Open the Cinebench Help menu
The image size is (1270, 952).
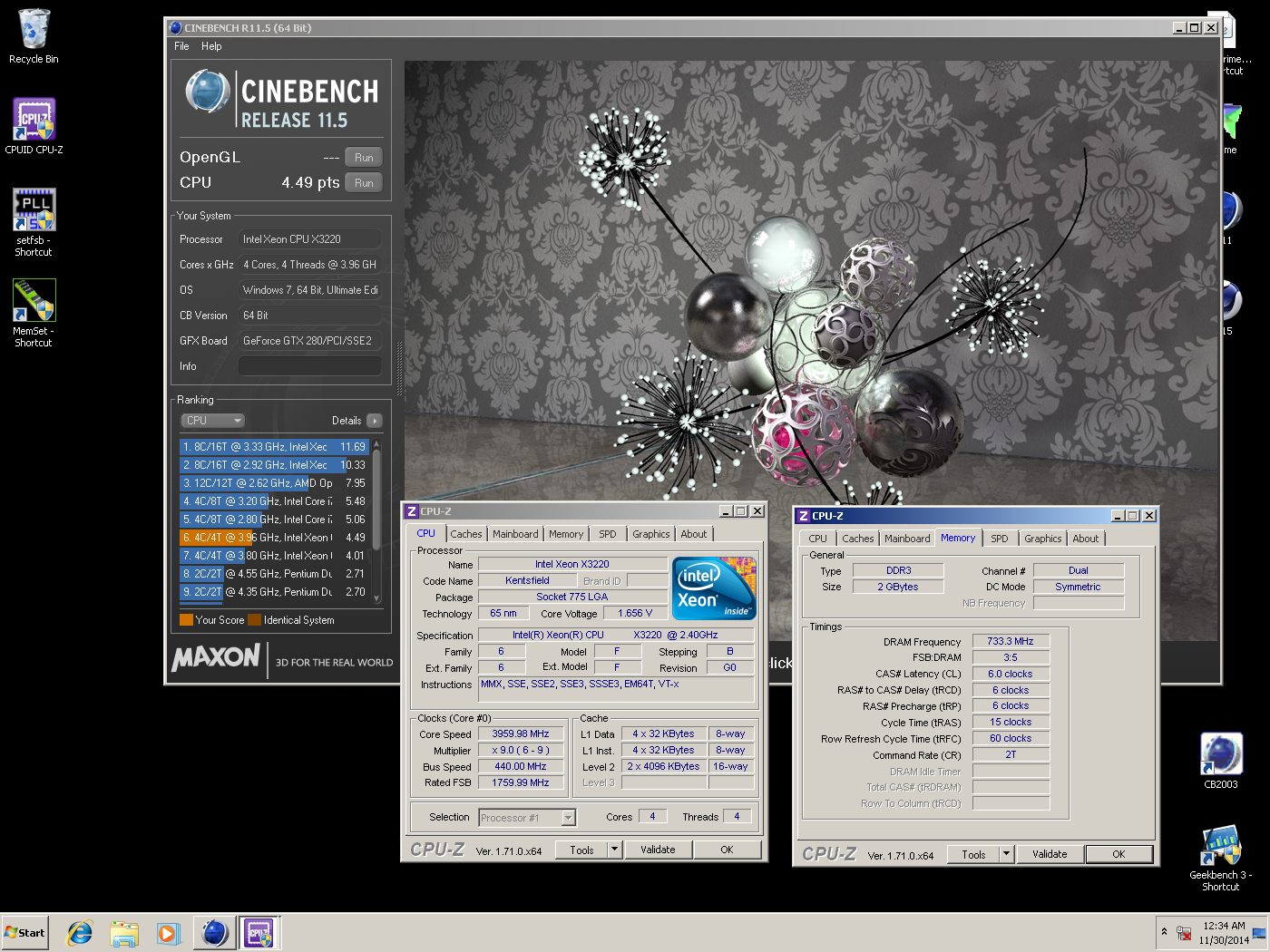211,46
